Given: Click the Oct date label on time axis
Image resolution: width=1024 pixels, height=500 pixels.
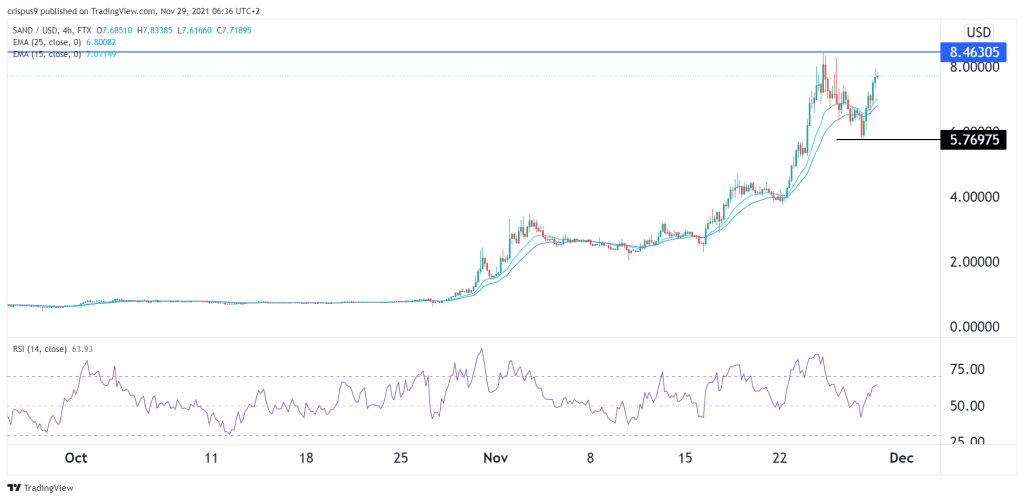Looking at the screenshot, I should 76,458.
